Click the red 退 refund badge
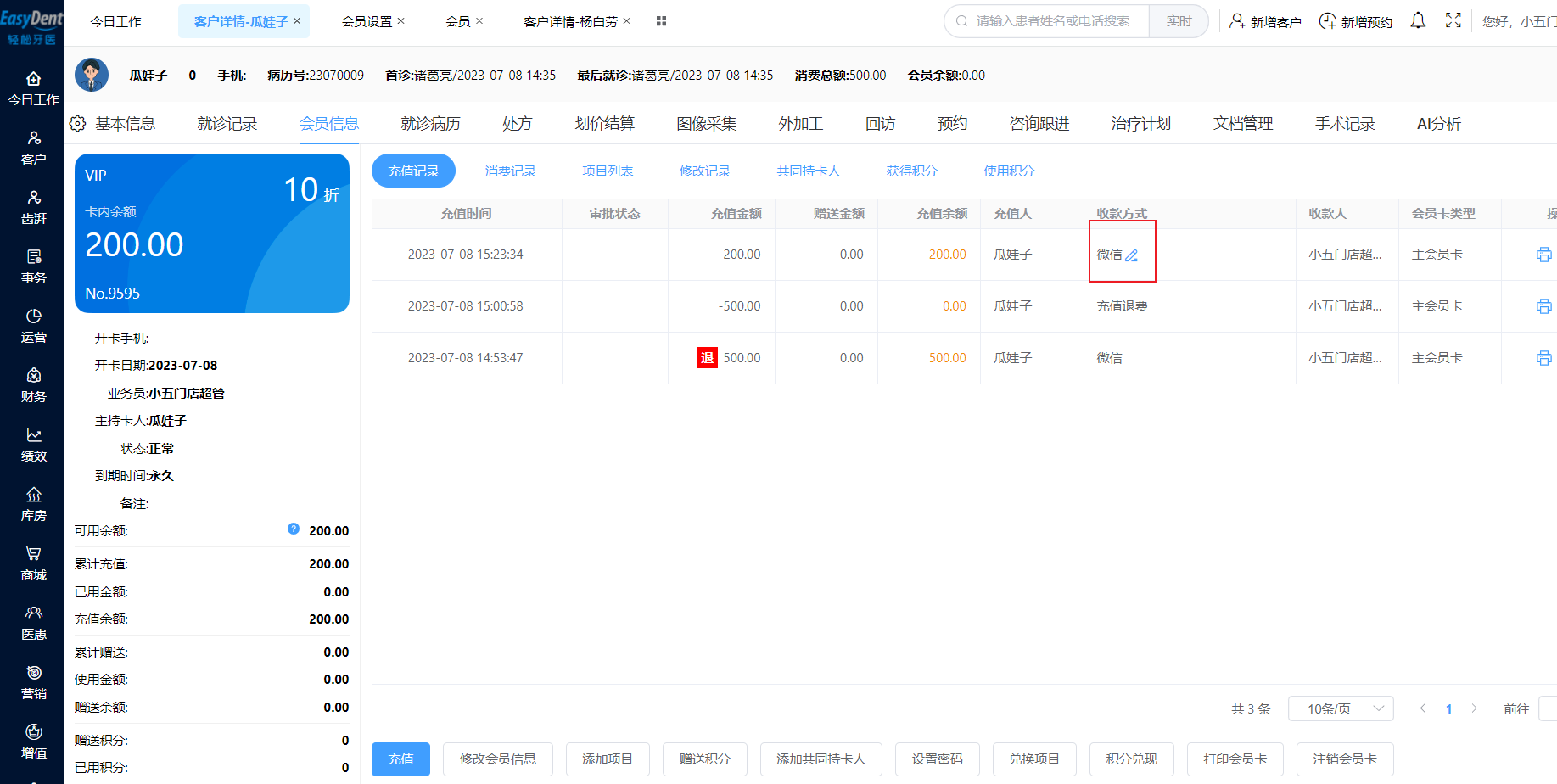Viewport: 1557px width, 784px height. click(707, 358)
